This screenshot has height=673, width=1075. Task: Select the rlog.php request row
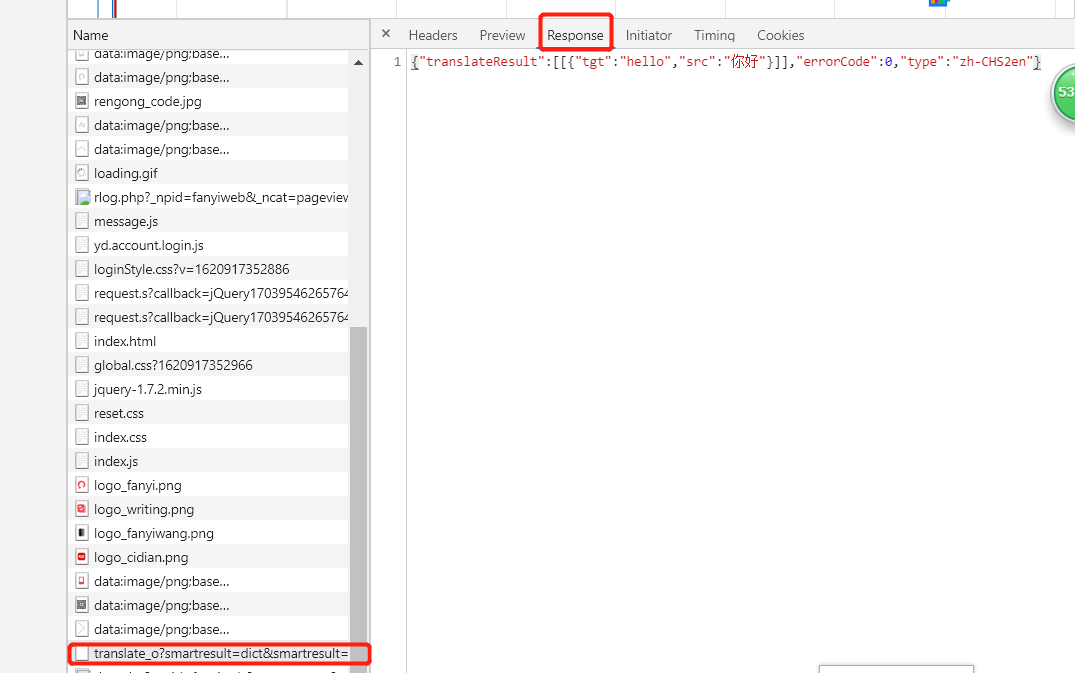208,197
